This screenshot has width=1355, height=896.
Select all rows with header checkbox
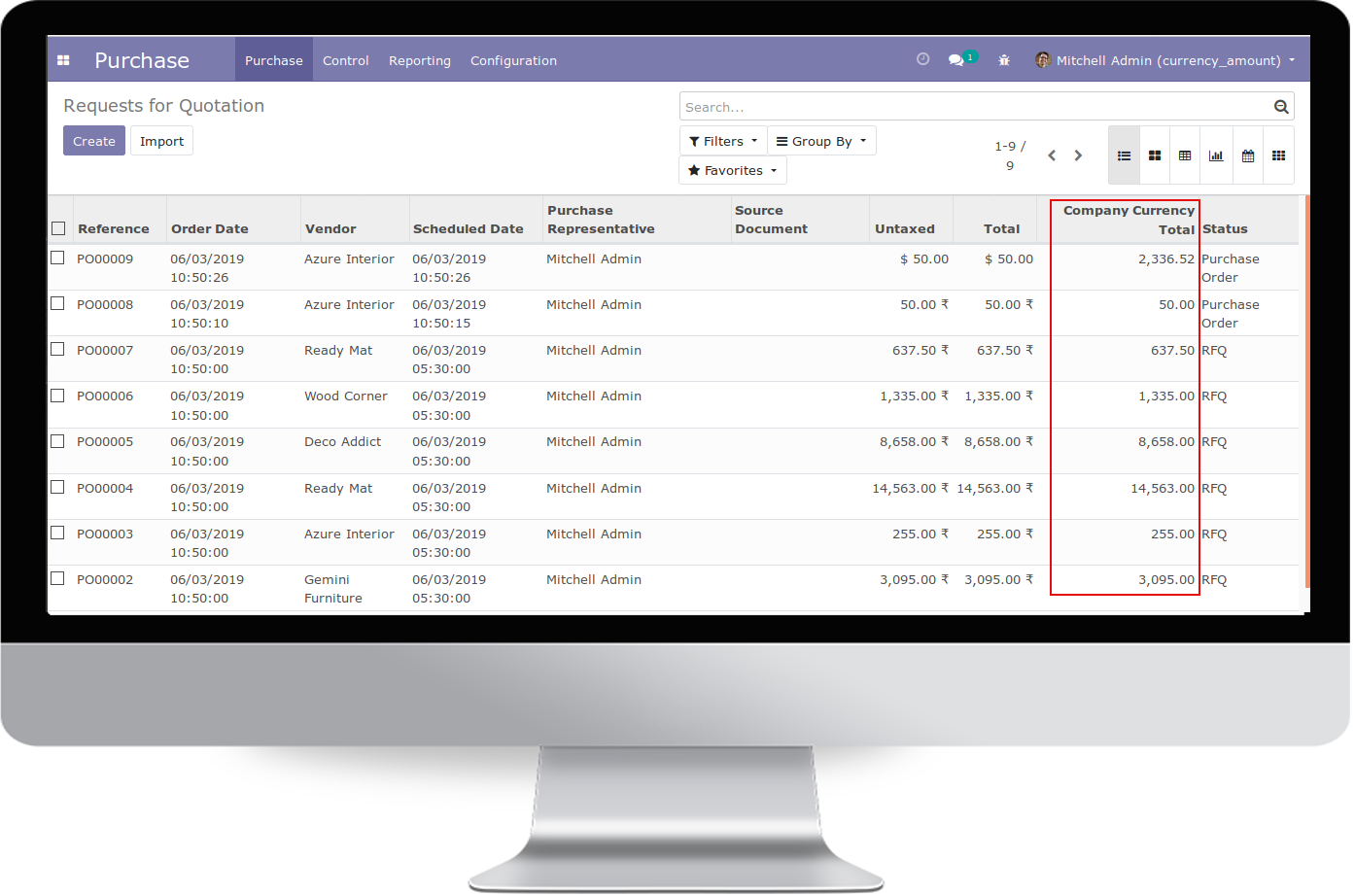tap(58, 228)
